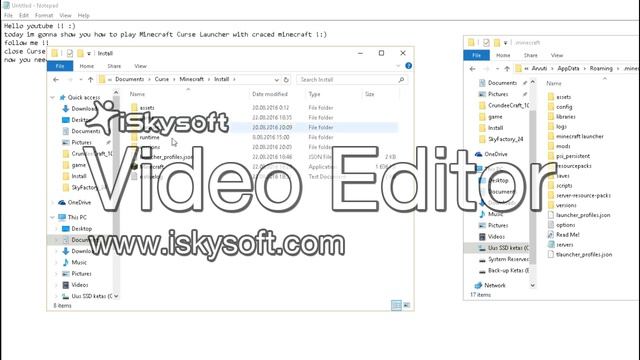
Task: Click Back arrow in Install window
Action: coord(56,80)
